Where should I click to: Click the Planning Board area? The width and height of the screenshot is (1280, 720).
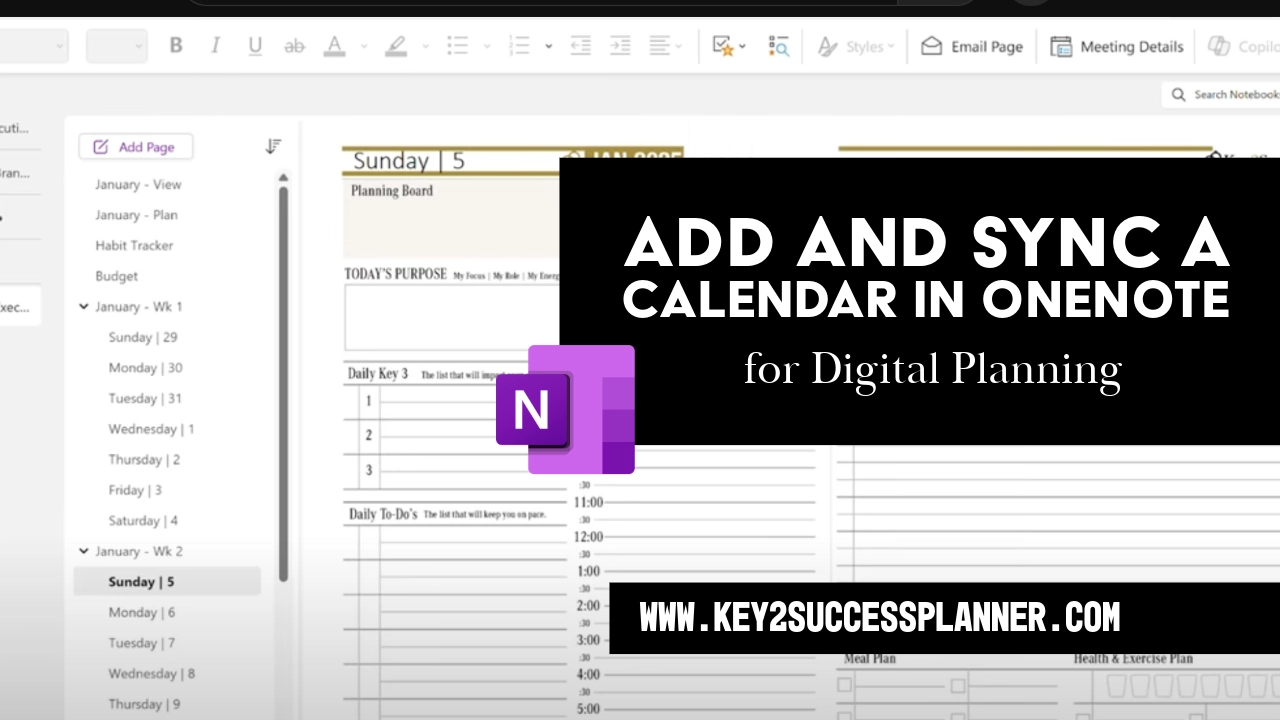click(451, 218)
